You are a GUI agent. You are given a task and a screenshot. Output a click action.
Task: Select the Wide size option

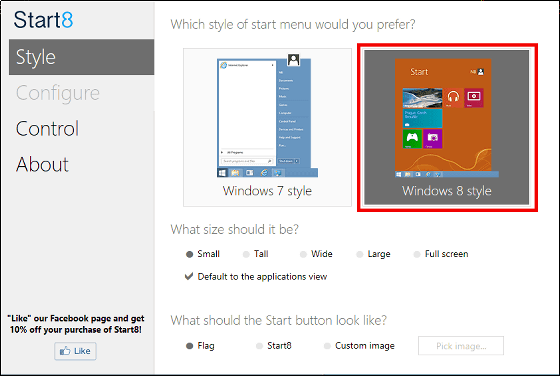tap(316, 254)
